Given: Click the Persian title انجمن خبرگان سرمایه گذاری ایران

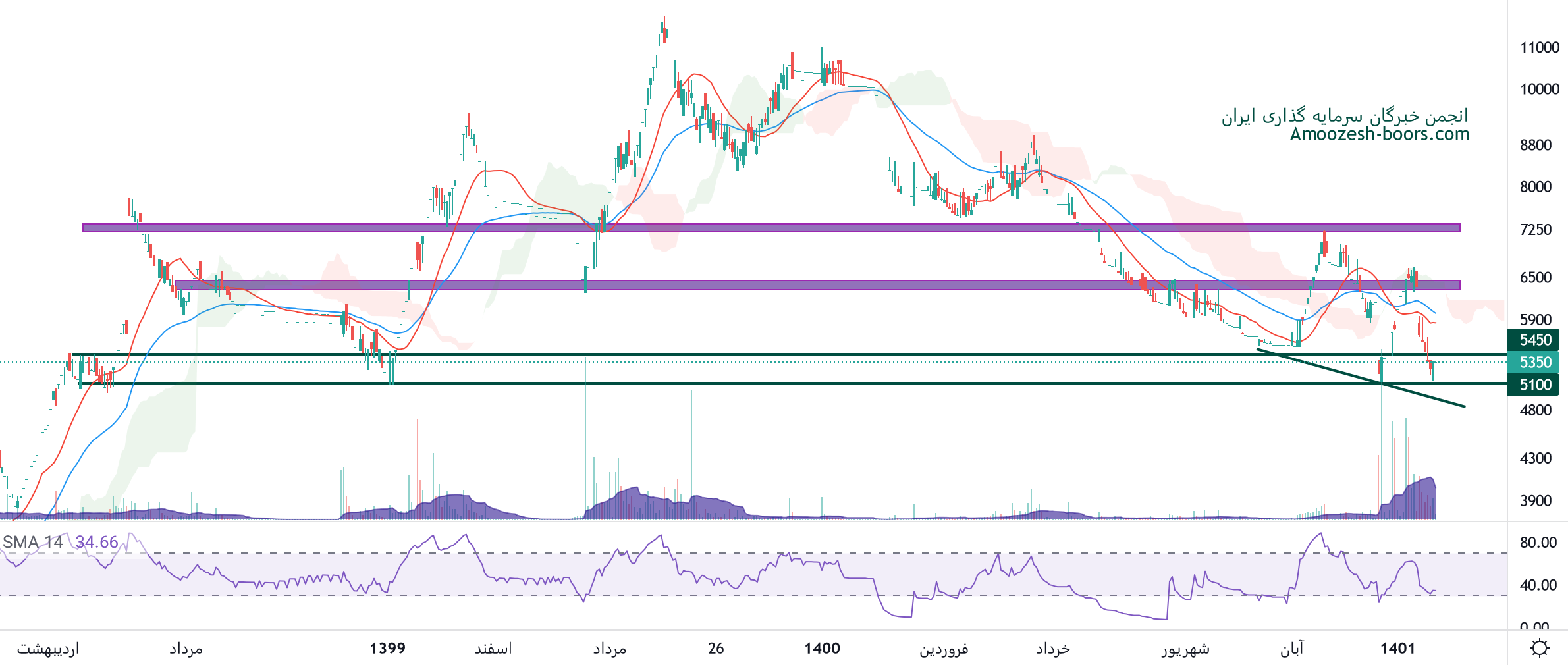Looking at the screenshot, I should point(1344,116).
